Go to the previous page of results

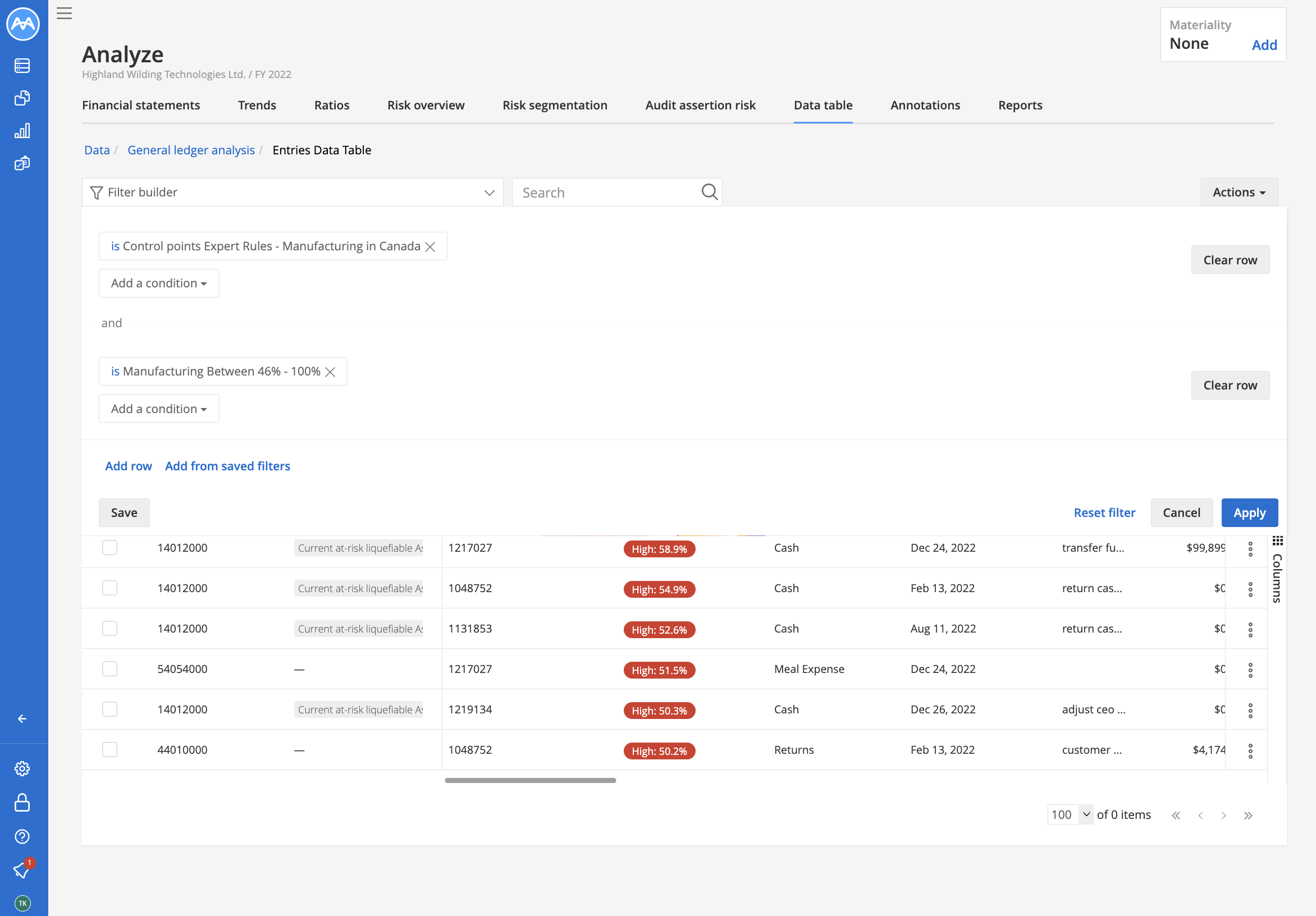point(1200,815)
